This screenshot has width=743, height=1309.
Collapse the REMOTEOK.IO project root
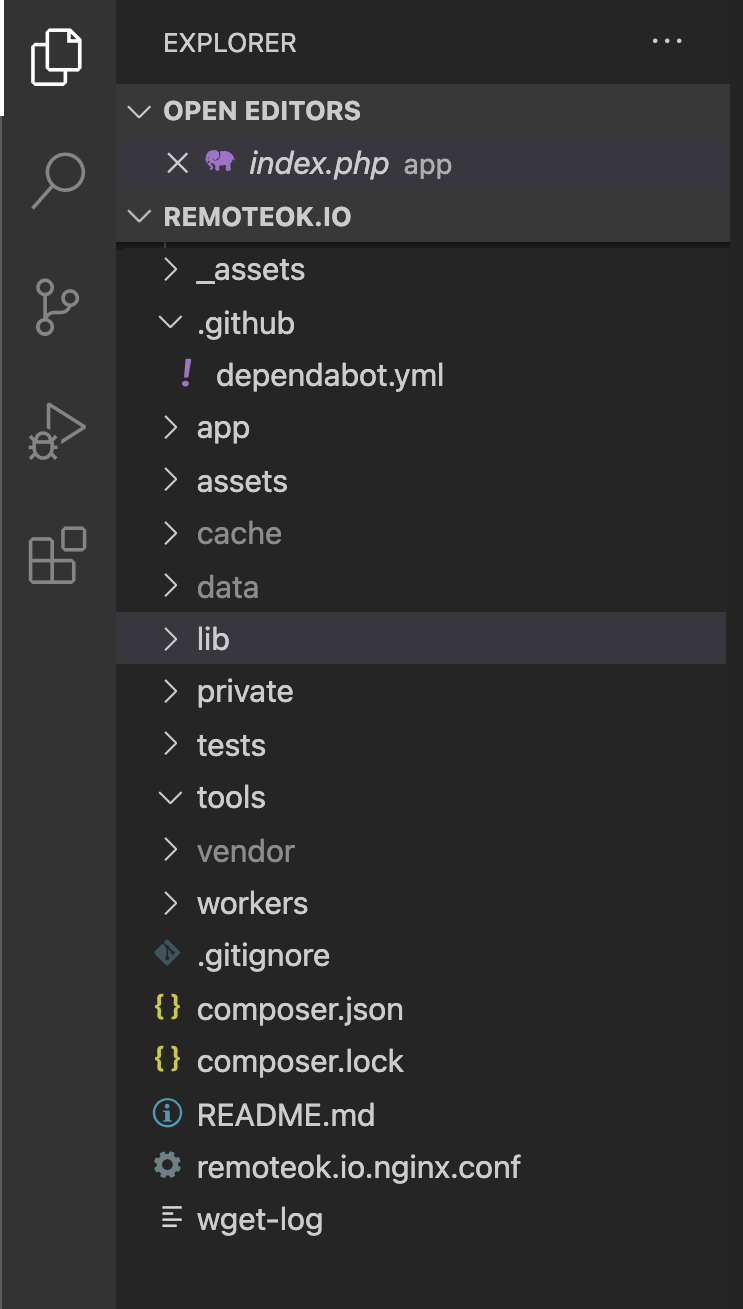point(141,217)
